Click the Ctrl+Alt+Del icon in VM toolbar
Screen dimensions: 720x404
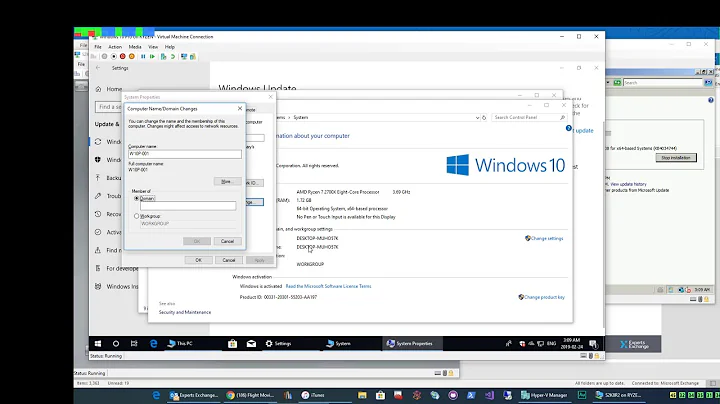[94, 56]
